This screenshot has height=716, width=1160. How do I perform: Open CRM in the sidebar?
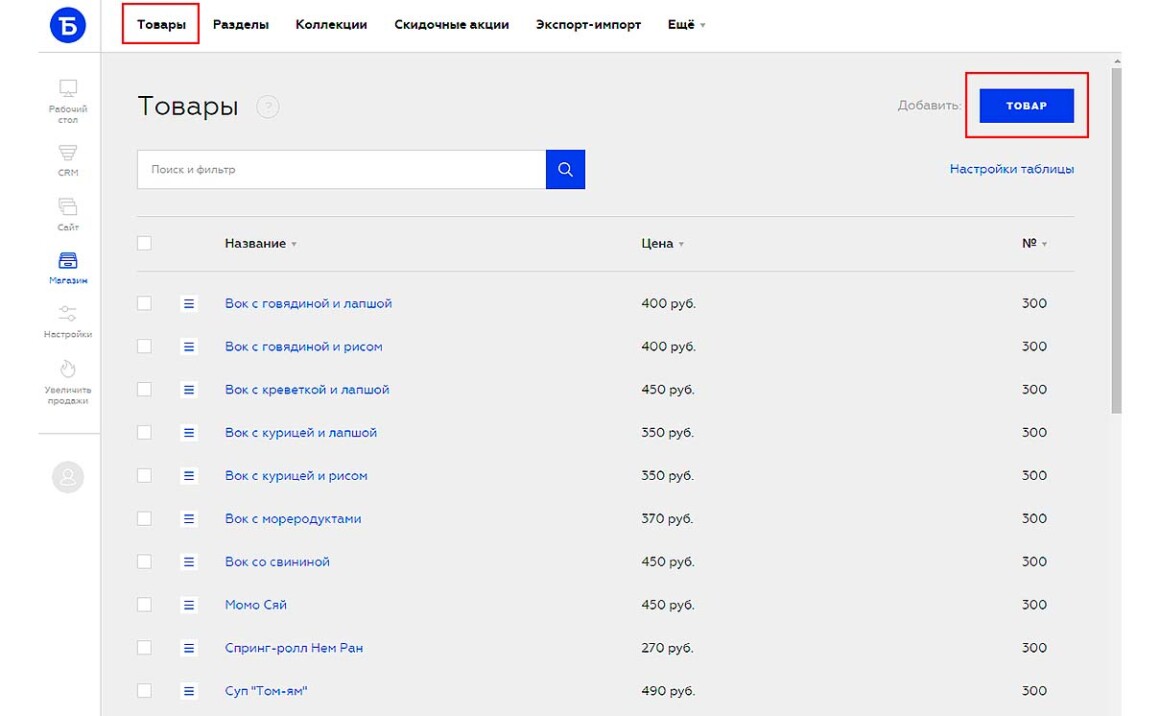pyautogui.click(x=67, y=161)
